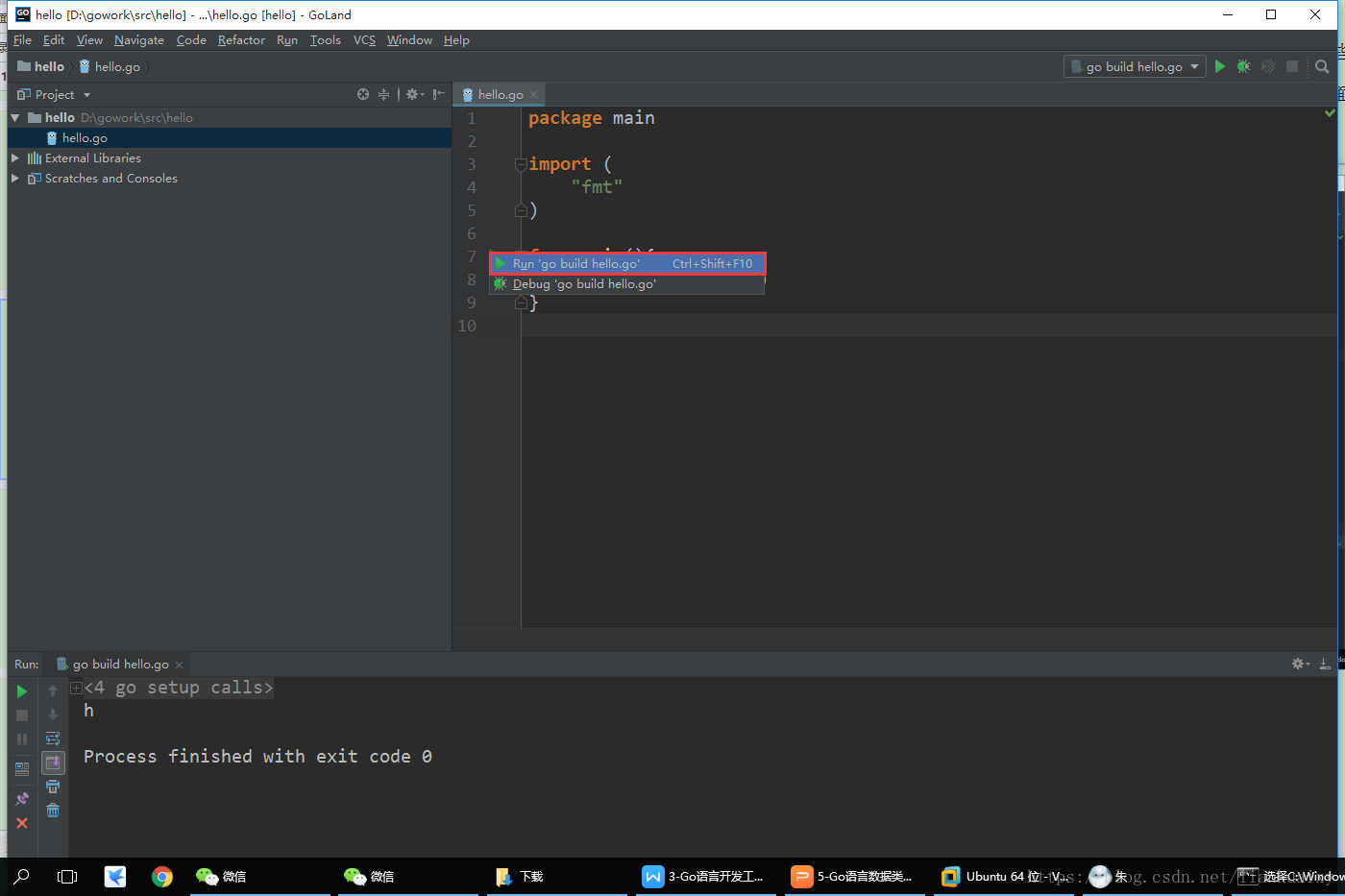
Task: Close Run panel with red X icon
Action: 22,823
